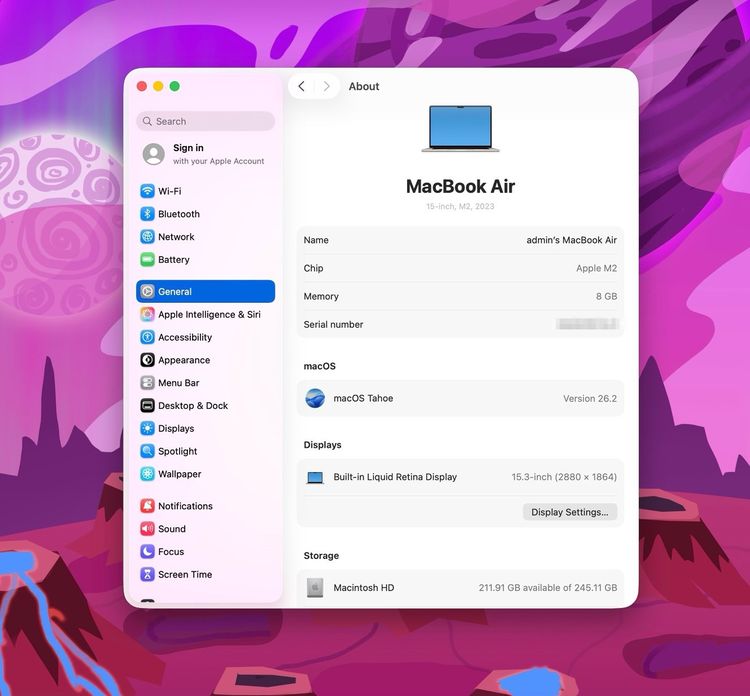This screenshot has width=750, height=696.
Task: Click the Displays section heading
Action: 322,445
